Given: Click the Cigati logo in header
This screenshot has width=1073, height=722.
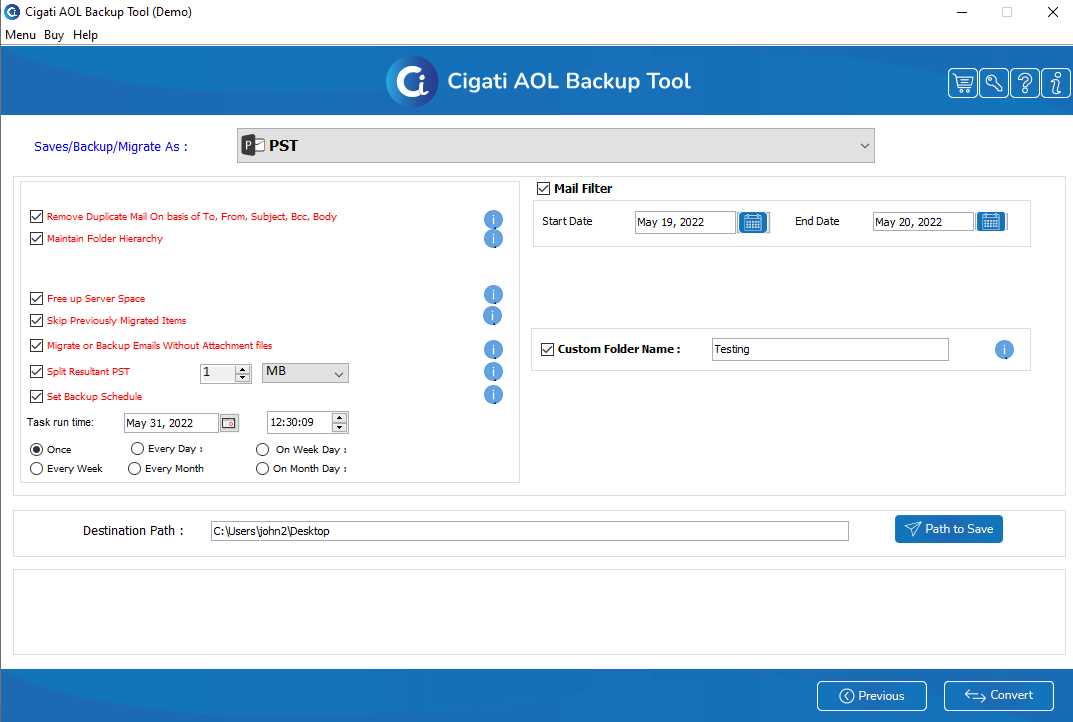Looking at the screenshot, I should [412, 81].
